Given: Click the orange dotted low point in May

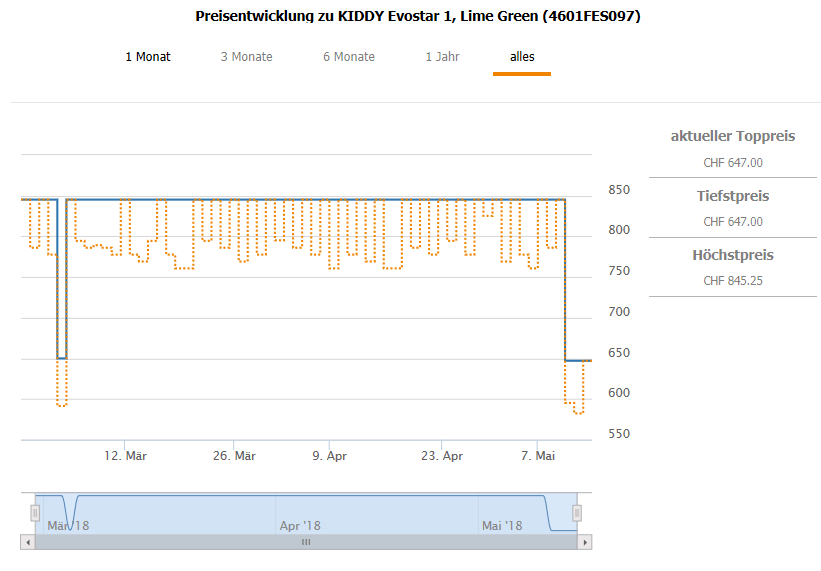Looking at the screenshot, I should [x=579, y=413].
